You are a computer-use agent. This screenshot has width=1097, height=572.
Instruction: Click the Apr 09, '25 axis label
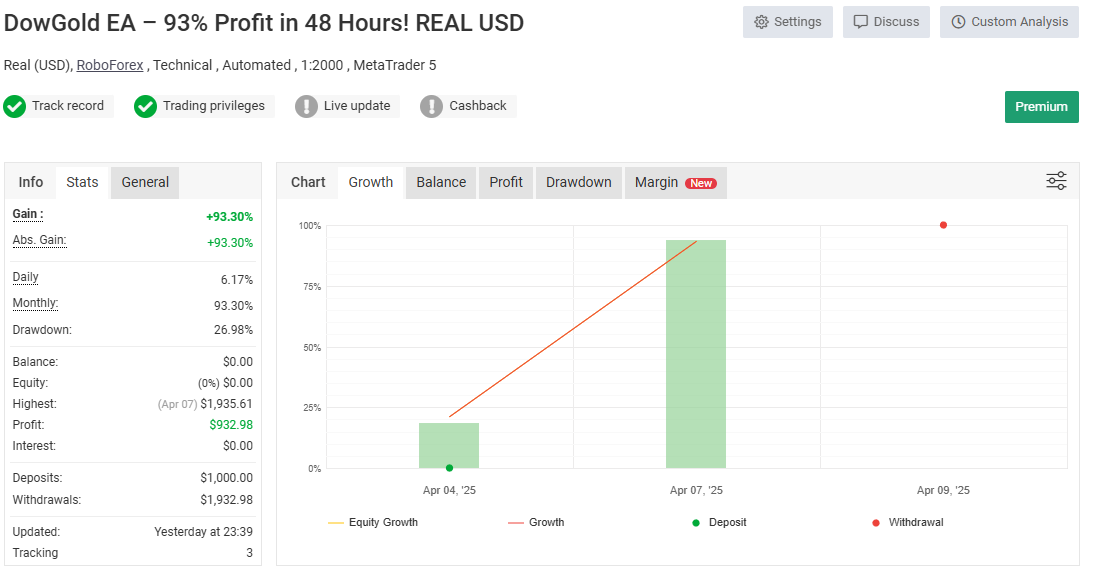(x=943, y=490)
